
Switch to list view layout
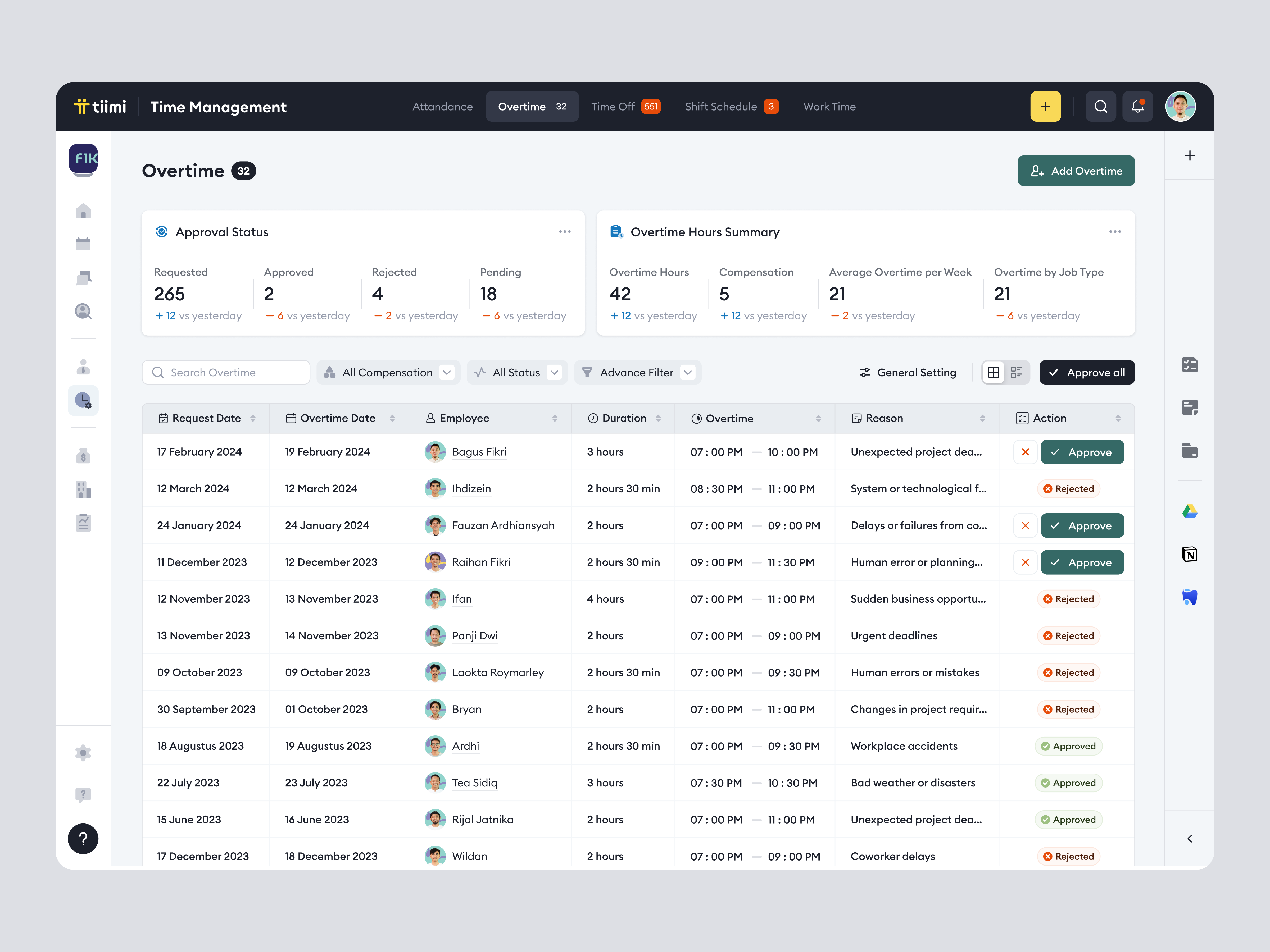1016,372
